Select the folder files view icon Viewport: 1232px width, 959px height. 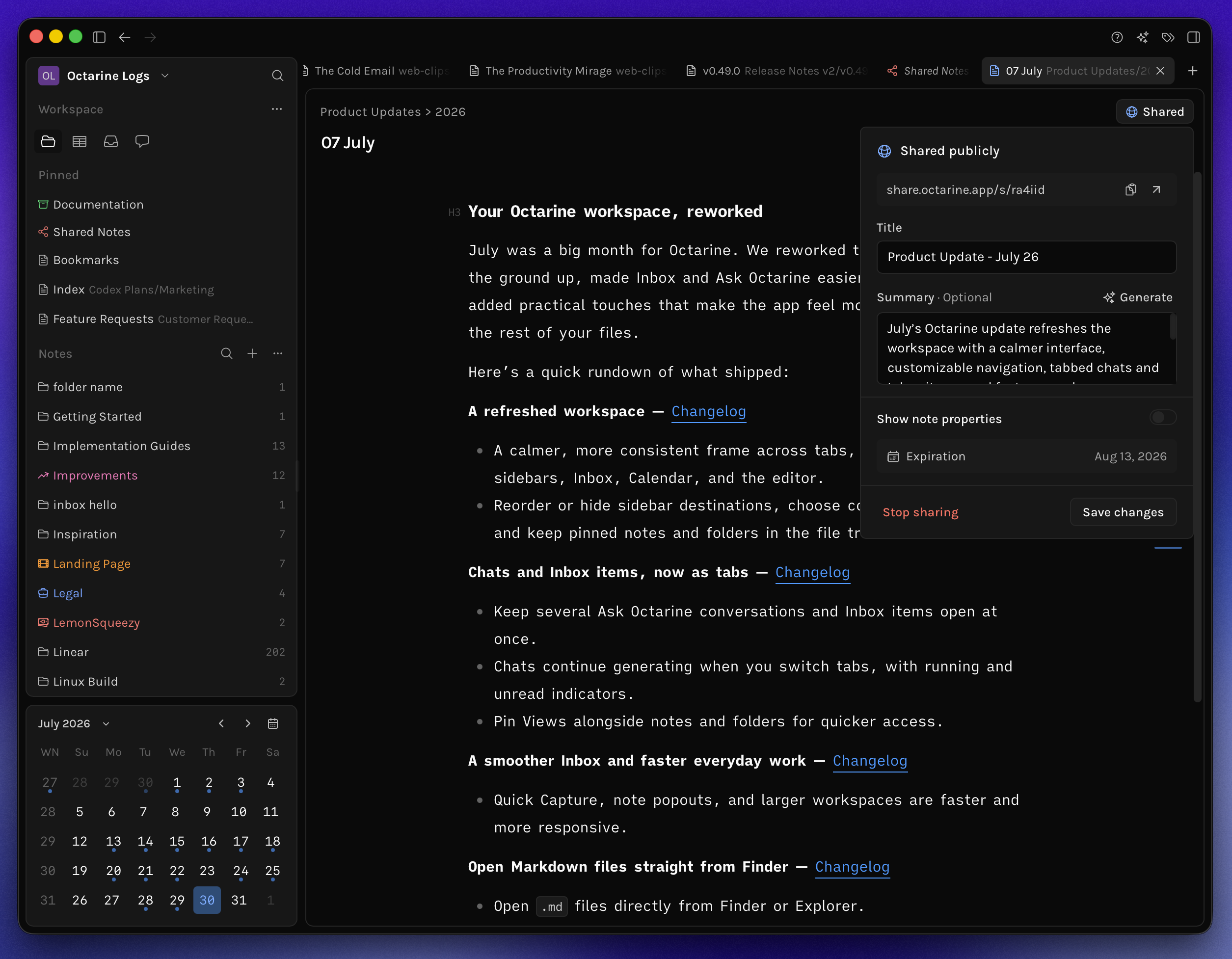[x=48, y=141]
